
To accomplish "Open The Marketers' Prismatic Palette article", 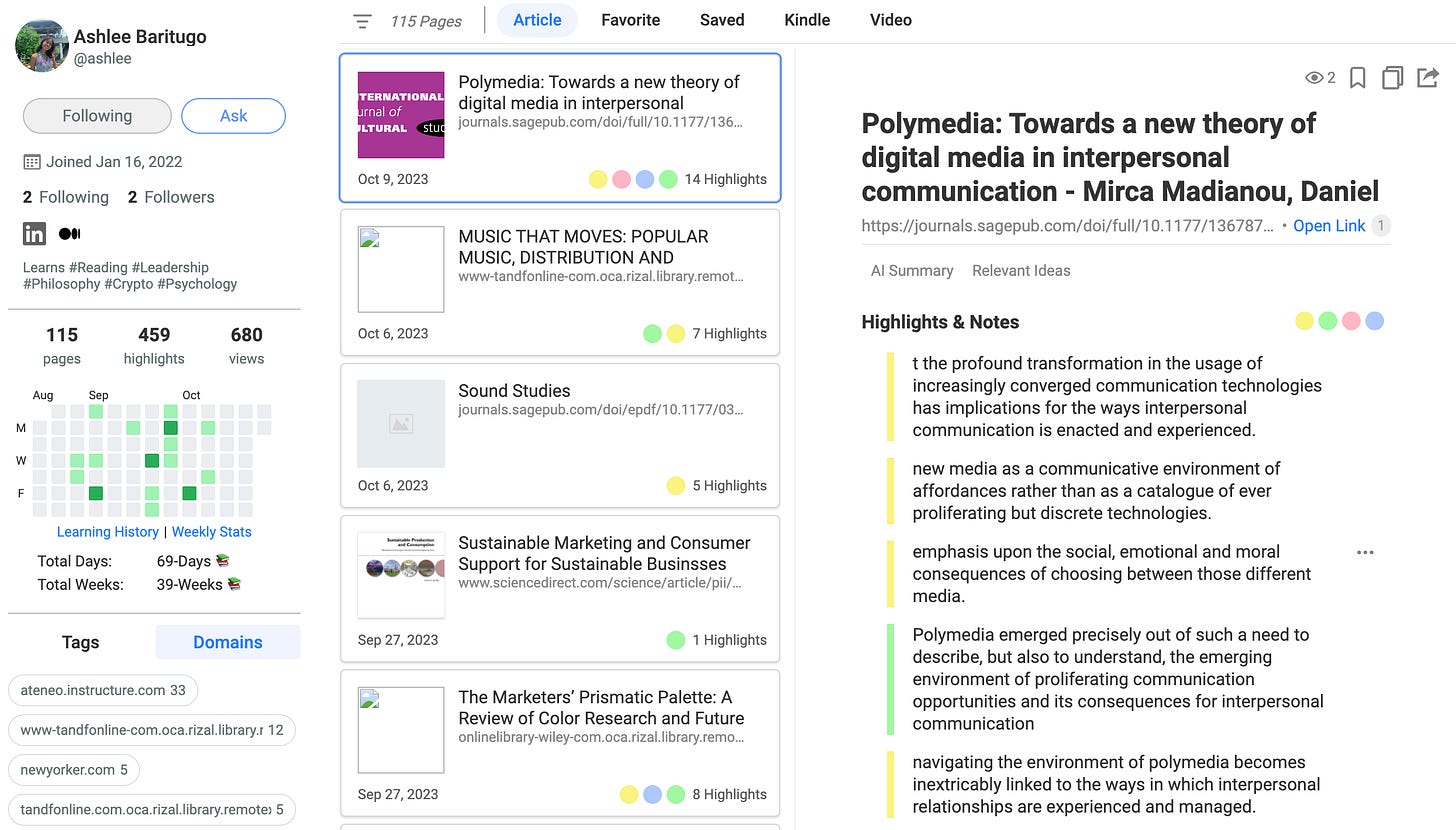I will (560, 743).
